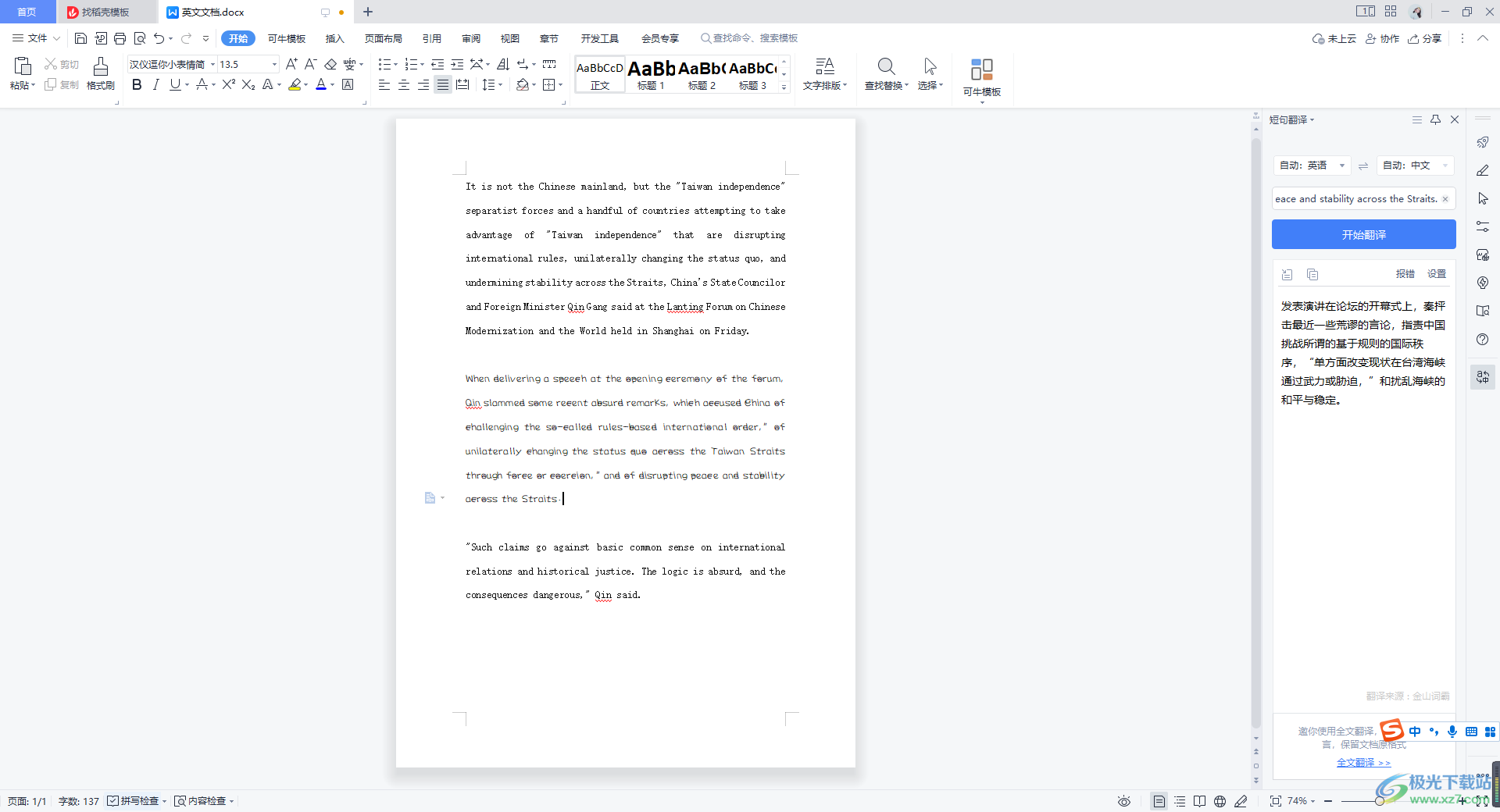Image resolution: width=1500 pixels, height=812 pixels.
Task: Click the Save document icon
Action: pos(80,38)
